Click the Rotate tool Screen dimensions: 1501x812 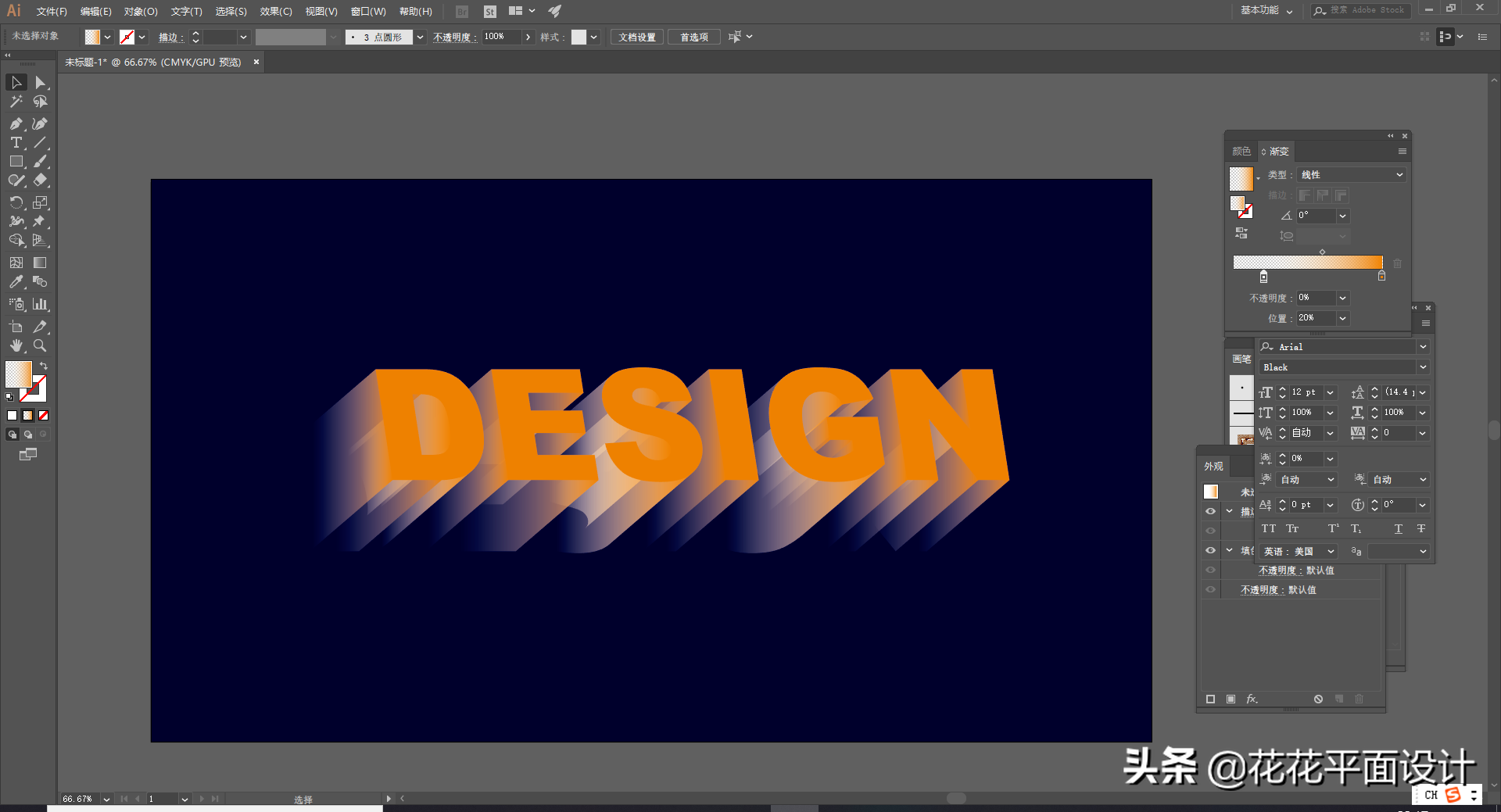[x=16, y=202]
